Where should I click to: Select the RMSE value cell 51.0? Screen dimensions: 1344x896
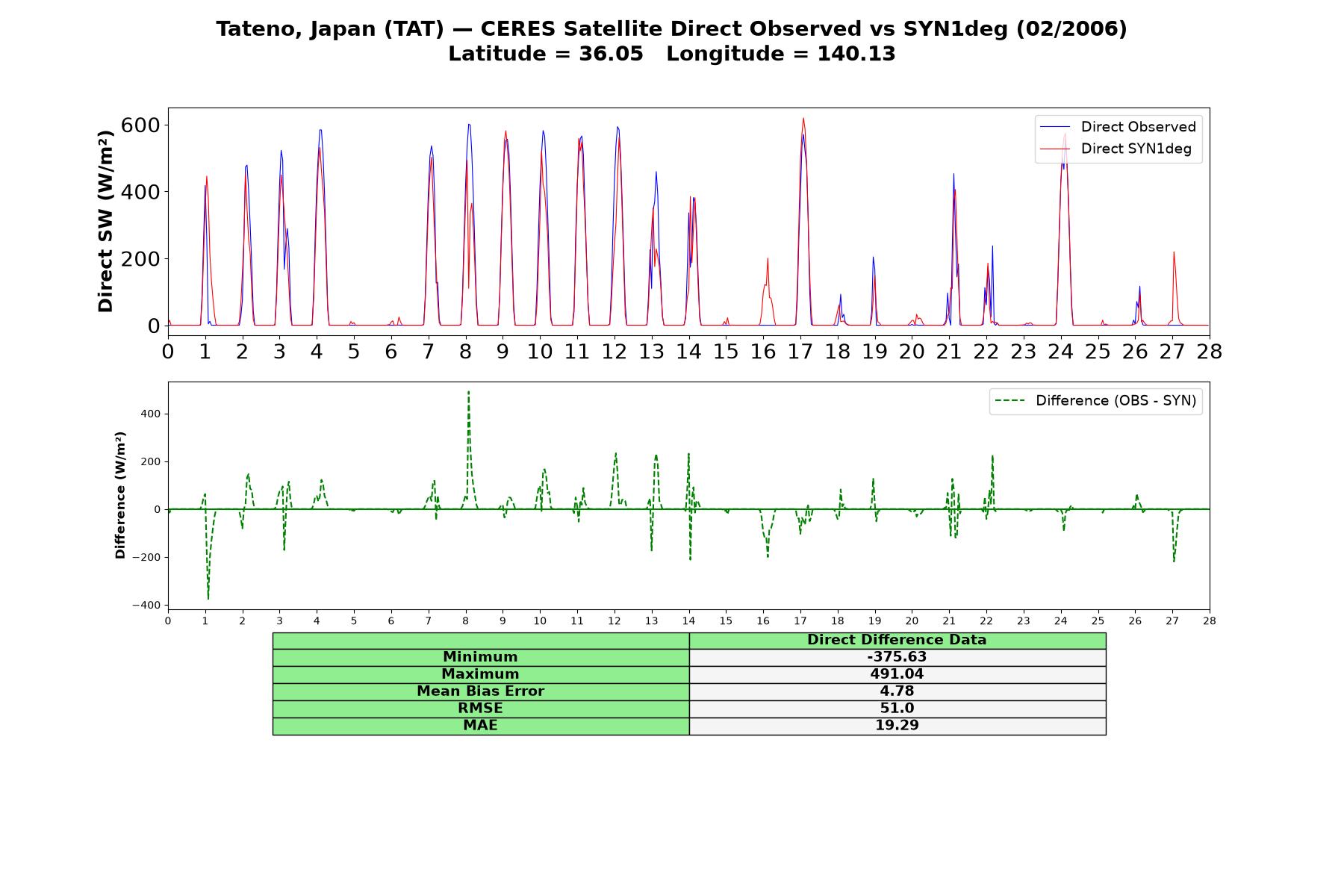pyautogui.click(x=897, y=709)
